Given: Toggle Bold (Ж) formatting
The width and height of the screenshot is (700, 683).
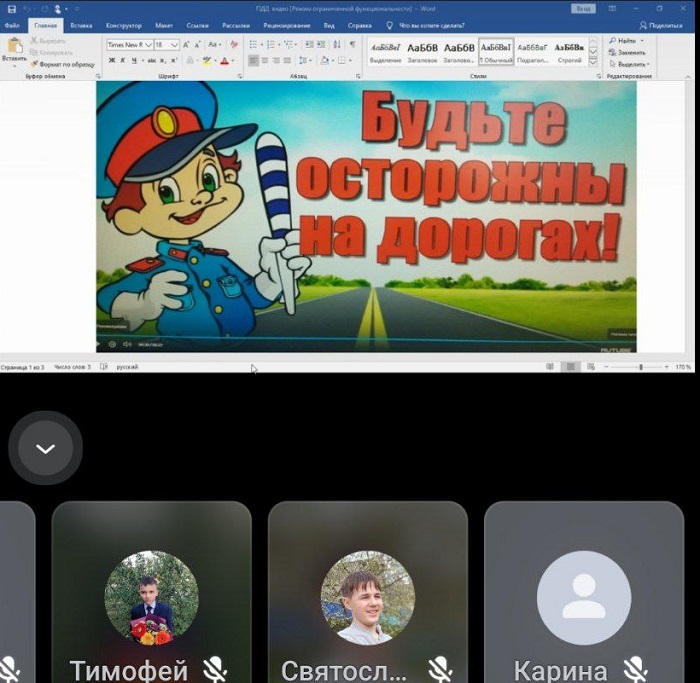Looking at the screenshot, I should pos(112,60).
